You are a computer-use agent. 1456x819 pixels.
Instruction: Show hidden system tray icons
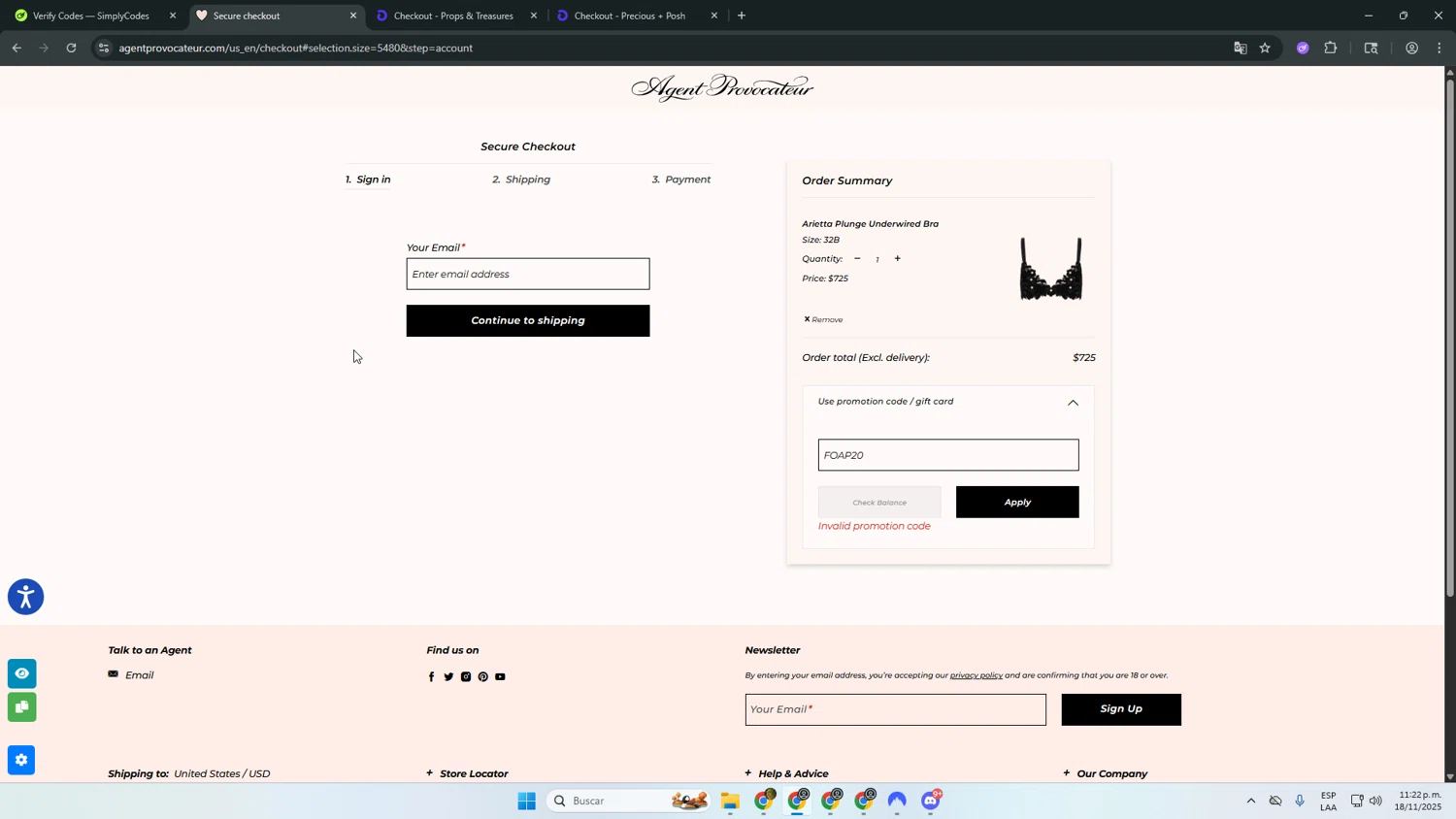1250,801
